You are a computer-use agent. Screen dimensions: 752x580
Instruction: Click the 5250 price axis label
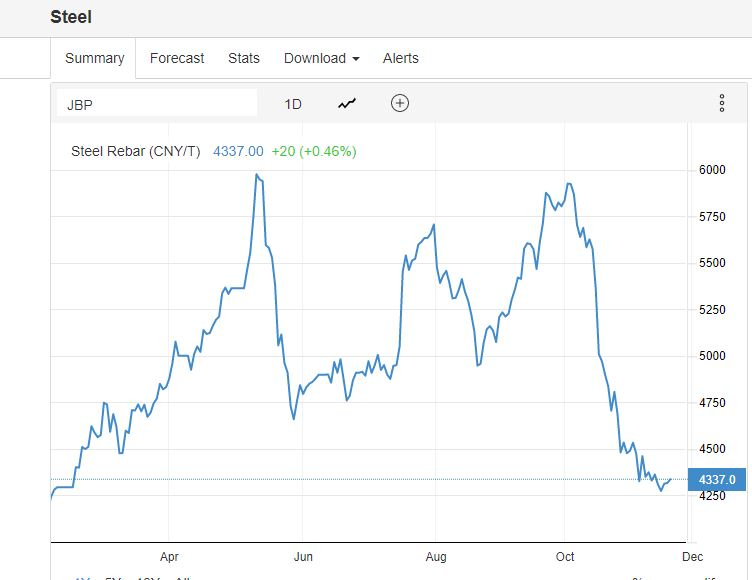712,310
